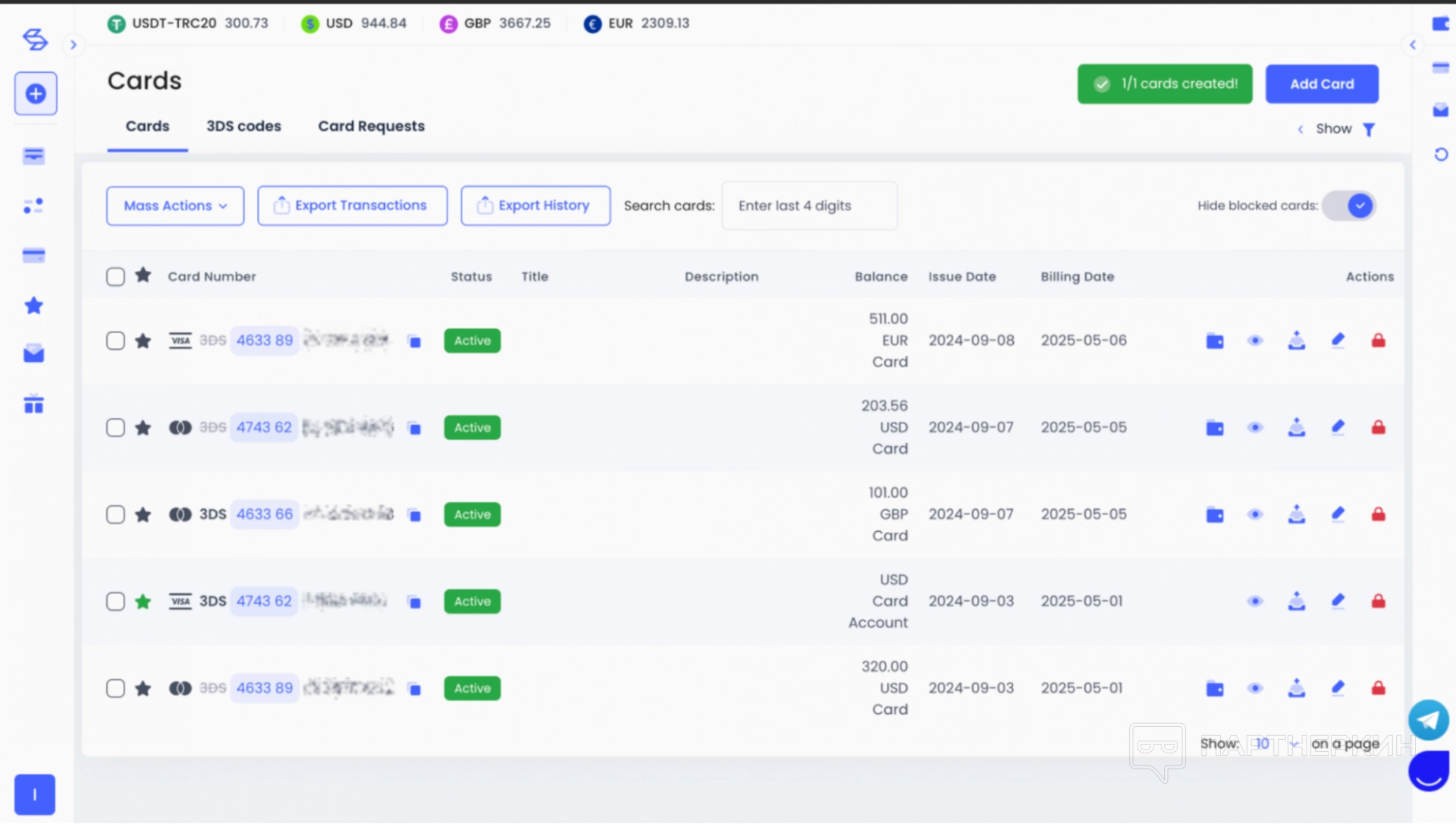Expand the cards-per-page dropdown showing 10
The image size is (1456, 824).
(x=1276, y=744)
